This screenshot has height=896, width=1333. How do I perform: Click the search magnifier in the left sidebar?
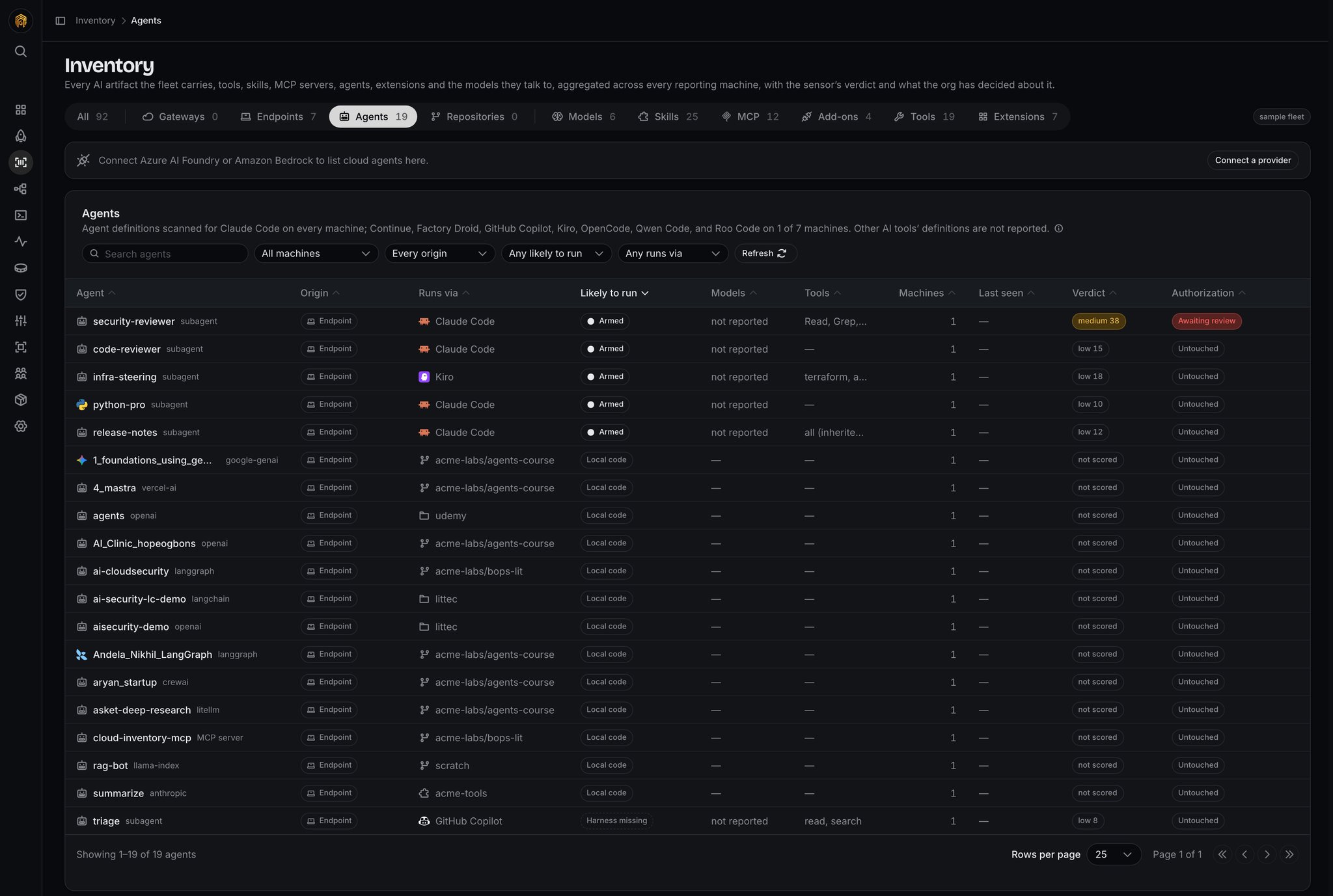21,51
